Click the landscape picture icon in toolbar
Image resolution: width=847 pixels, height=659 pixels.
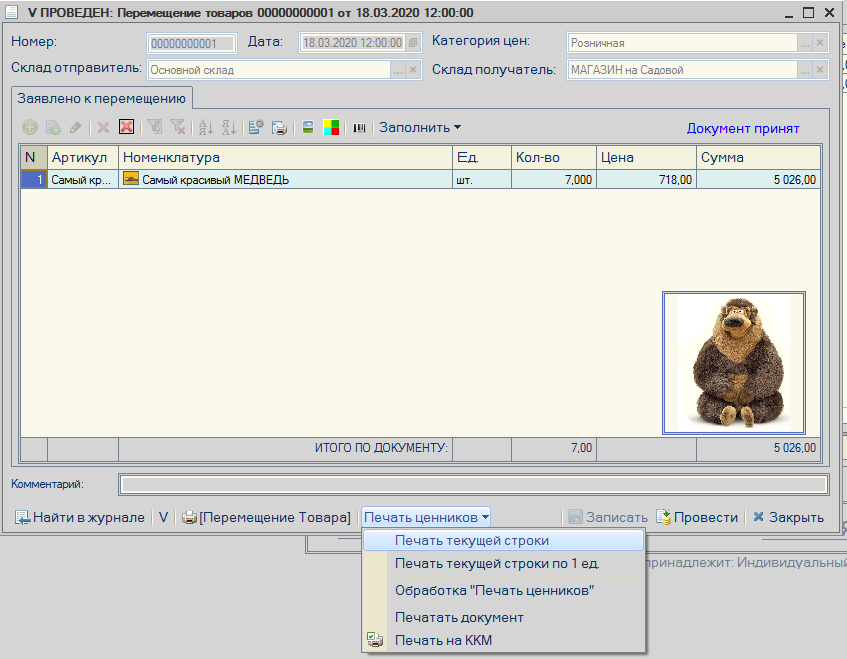pos(308,127)
